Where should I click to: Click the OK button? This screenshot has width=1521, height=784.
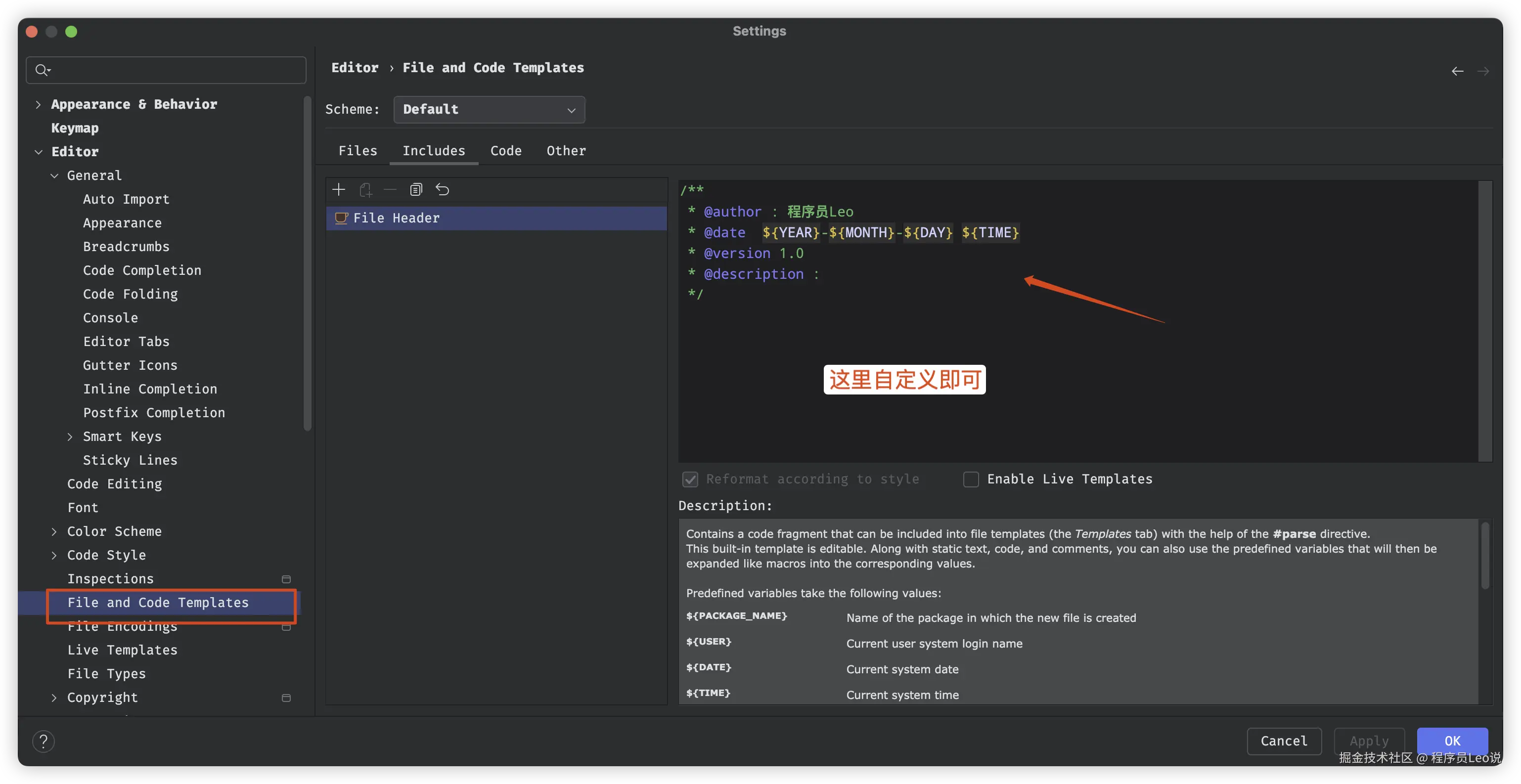click(x=1452, y=741)
